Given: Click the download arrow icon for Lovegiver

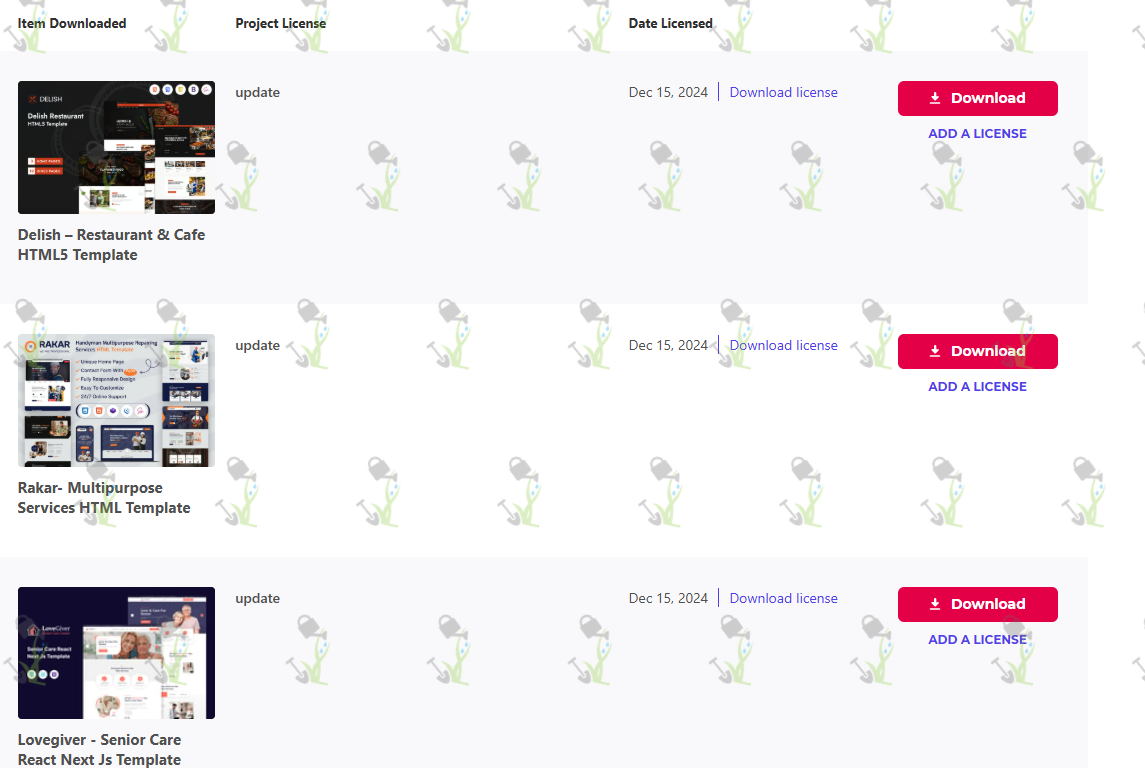Looking at the screenshot, I should (935, 604).
